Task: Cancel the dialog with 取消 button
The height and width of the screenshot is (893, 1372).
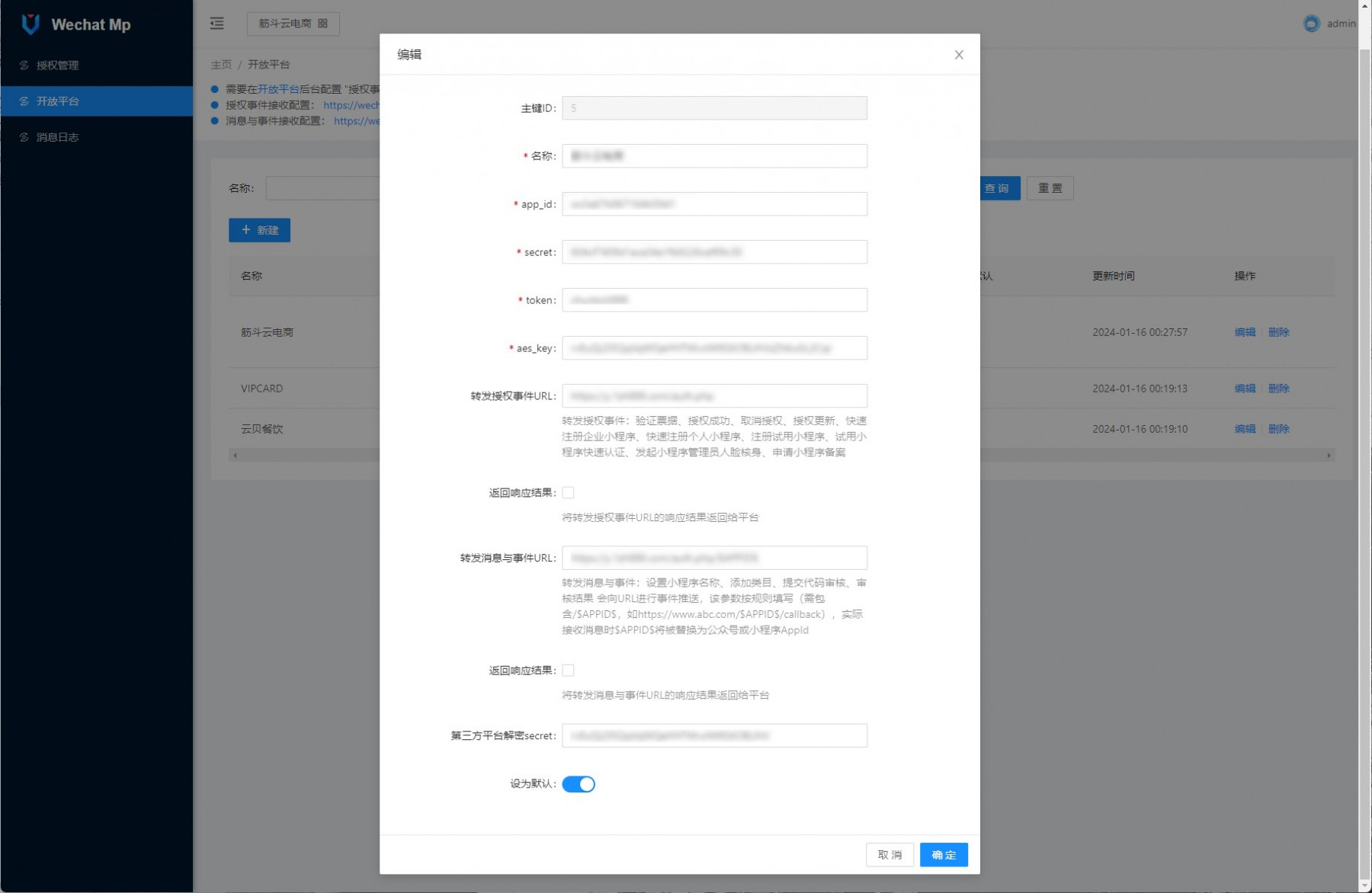Action: [890, 855]
